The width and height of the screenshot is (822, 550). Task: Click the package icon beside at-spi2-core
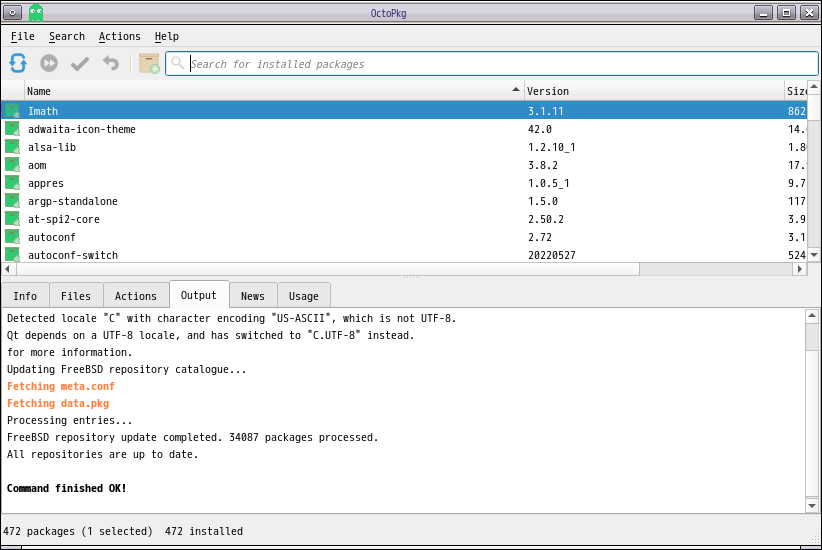13,219
